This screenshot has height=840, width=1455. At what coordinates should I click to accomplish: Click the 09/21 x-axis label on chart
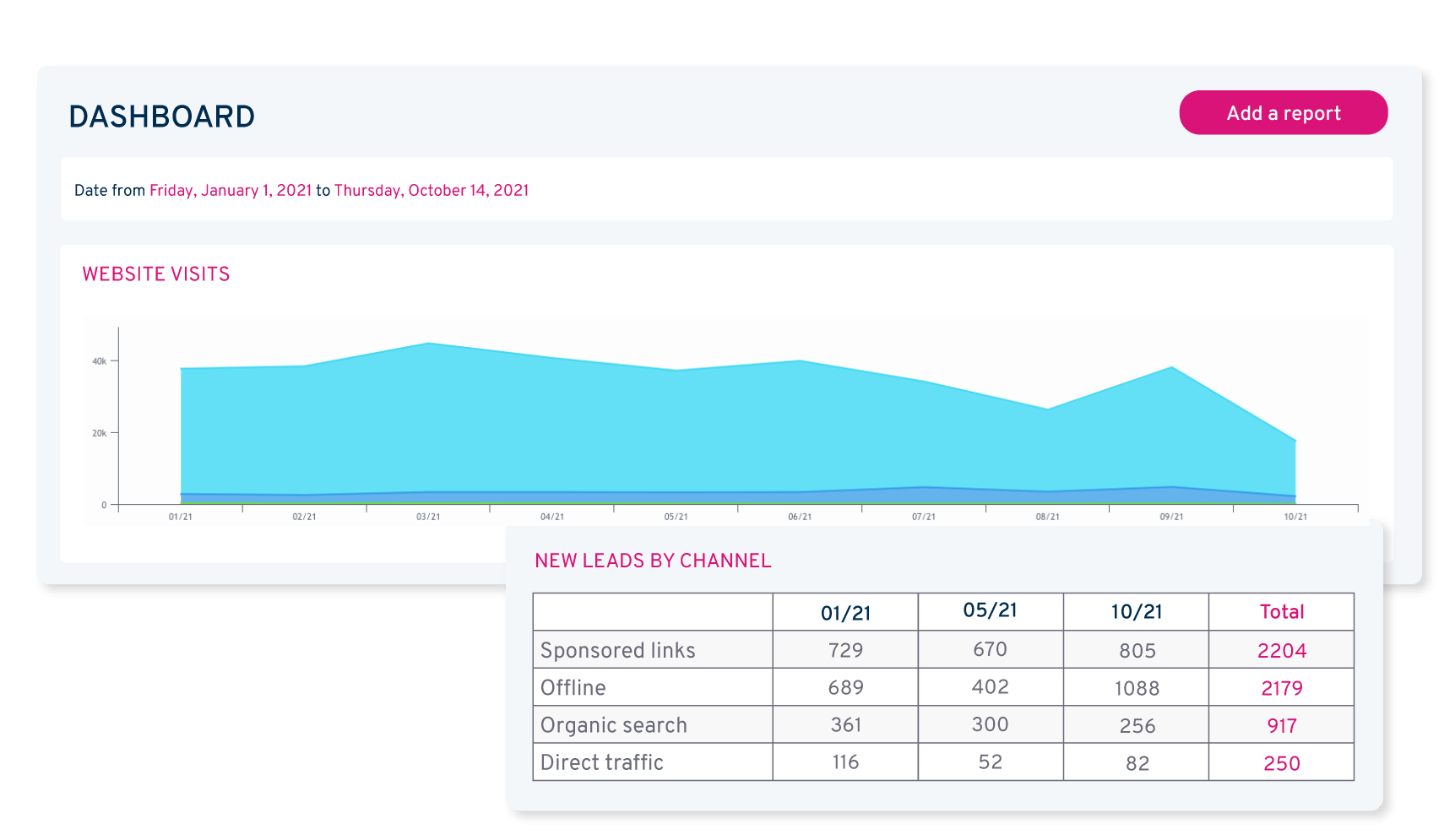1171,517
